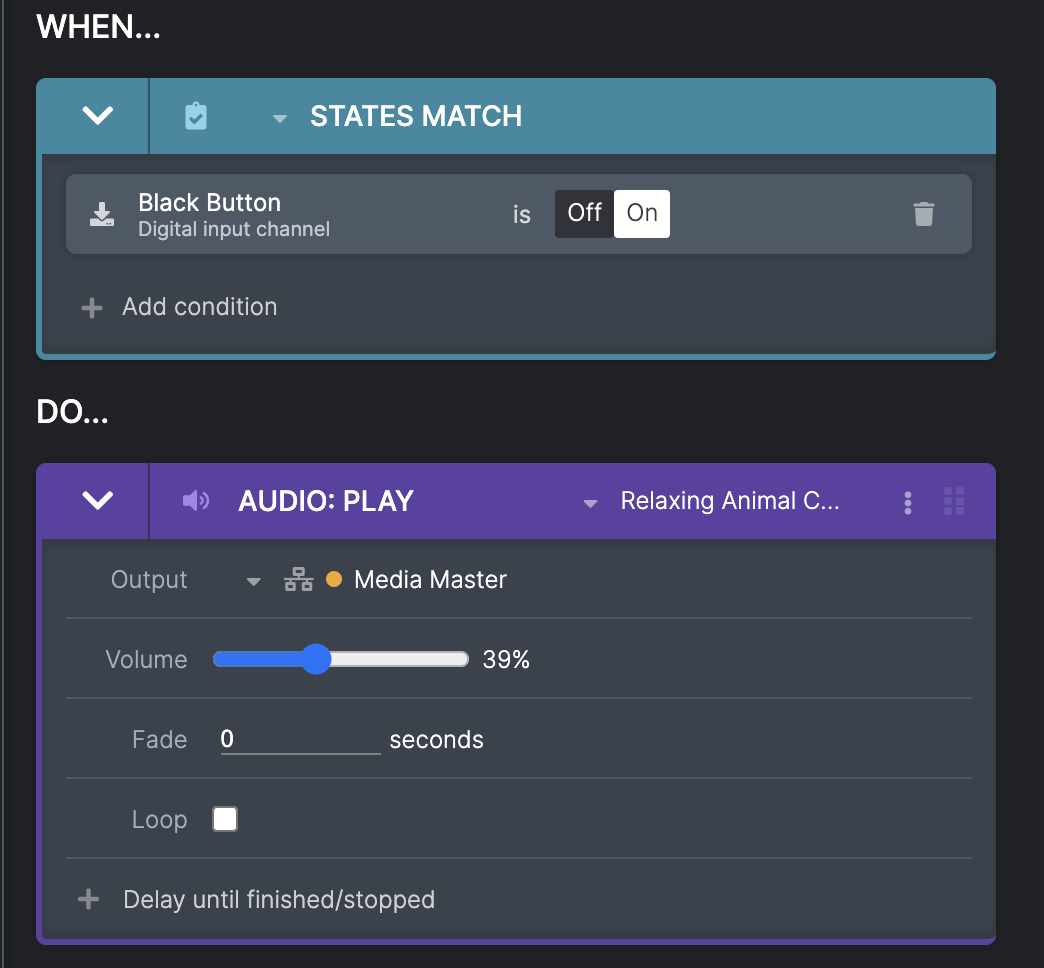The width and height of the screenshot is (1044, 968).
Task: Click the seconds unit label
Action: pos(437,740)
